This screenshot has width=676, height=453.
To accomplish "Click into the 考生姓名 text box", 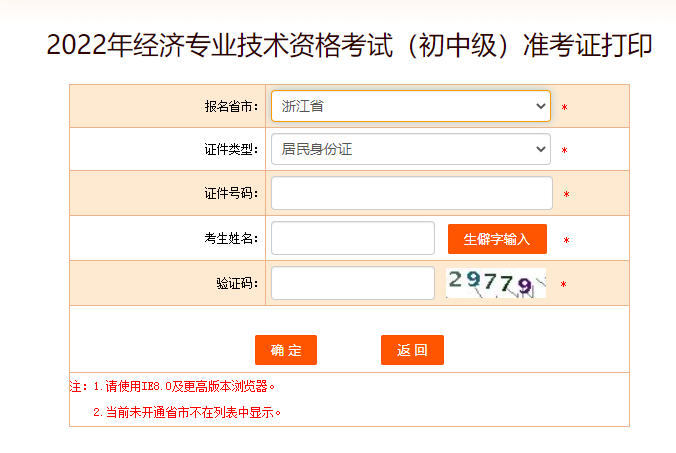I will (352, 238).
